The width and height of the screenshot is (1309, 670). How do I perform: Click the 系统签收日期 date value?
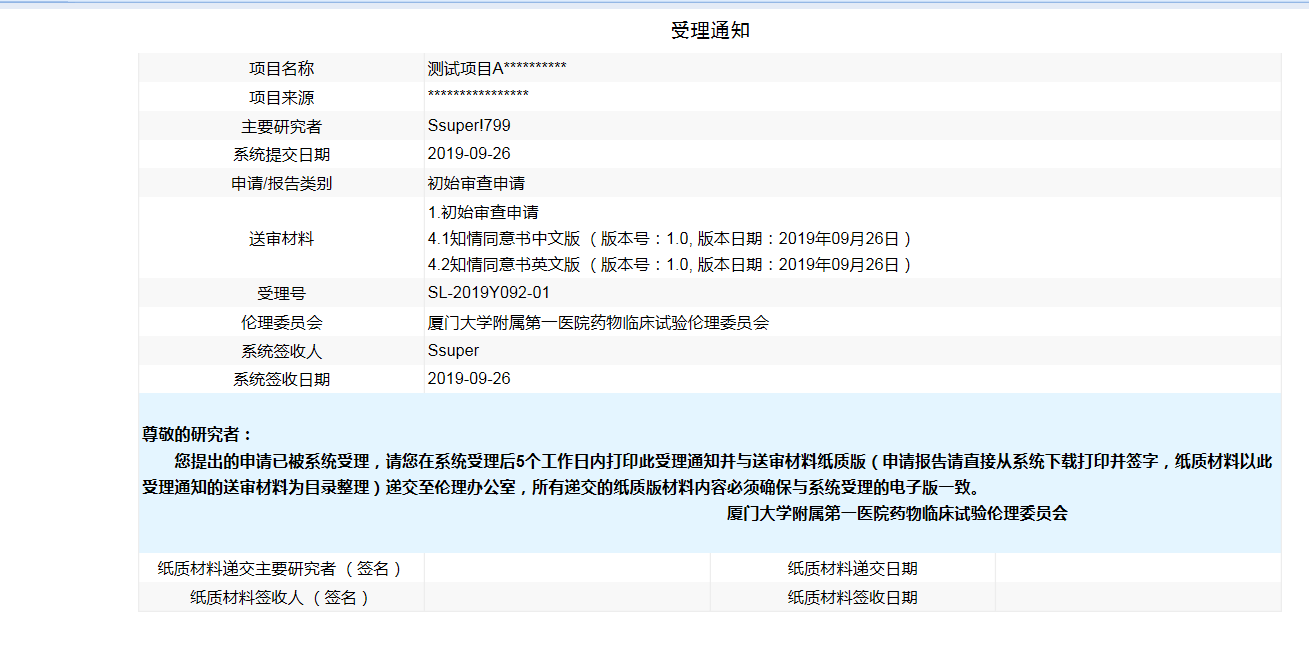[468, 378]
